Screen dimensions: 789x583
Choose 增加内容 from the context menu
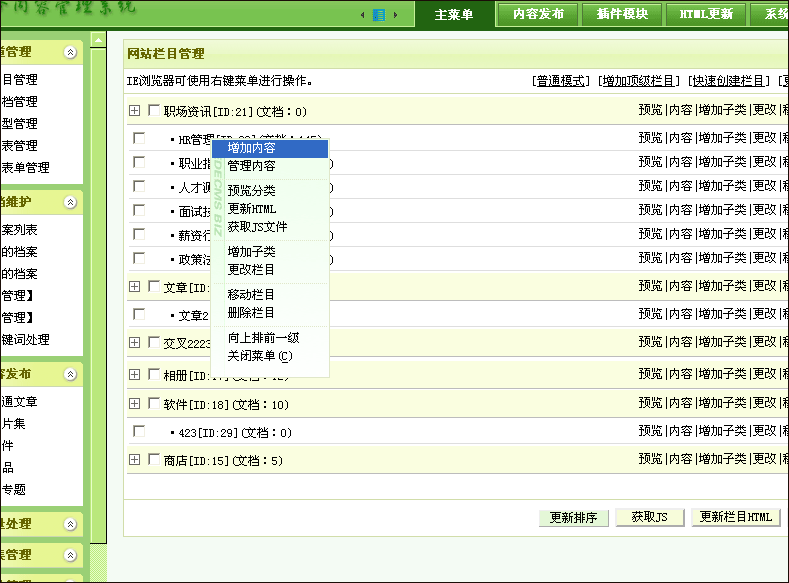tap(251, 148)
